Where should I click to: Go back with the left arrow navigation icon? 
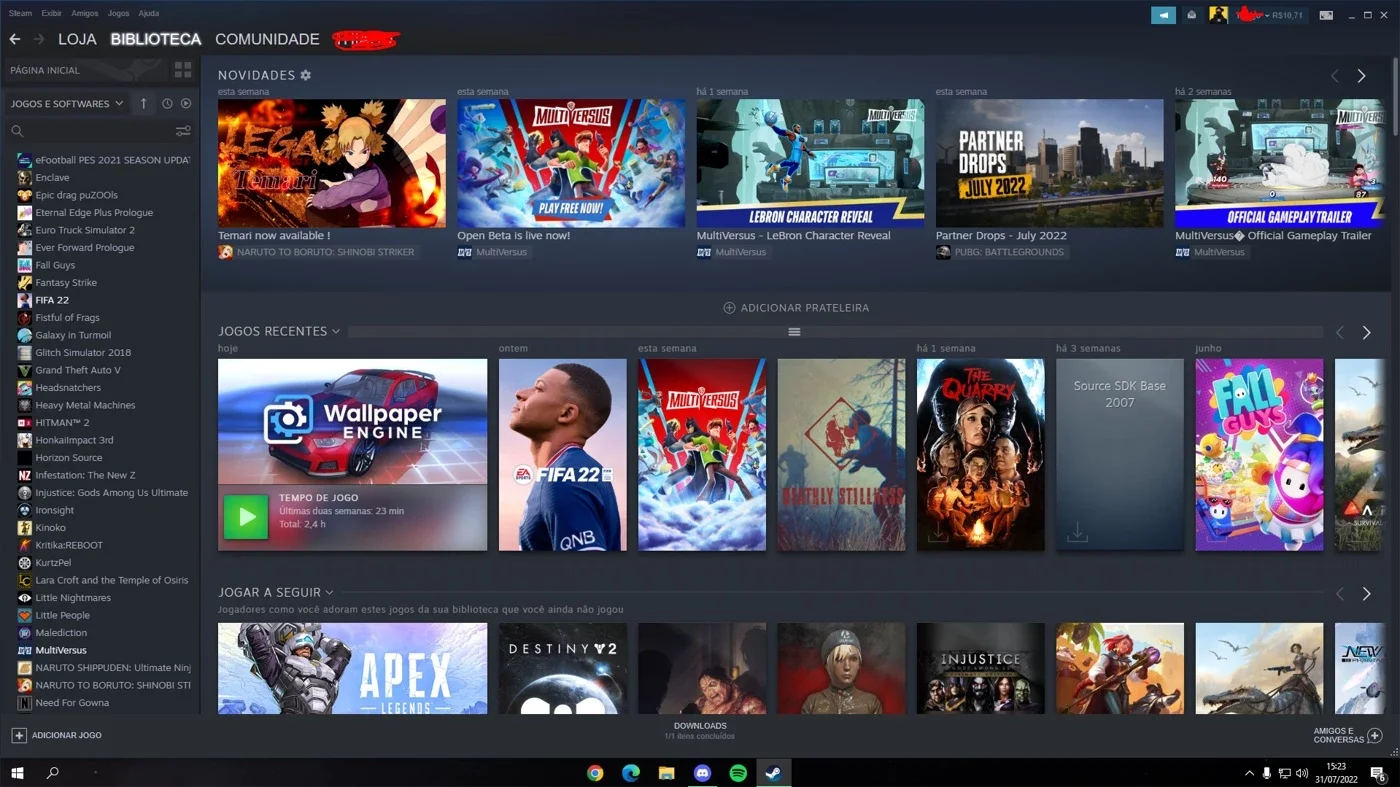(15, 39)
